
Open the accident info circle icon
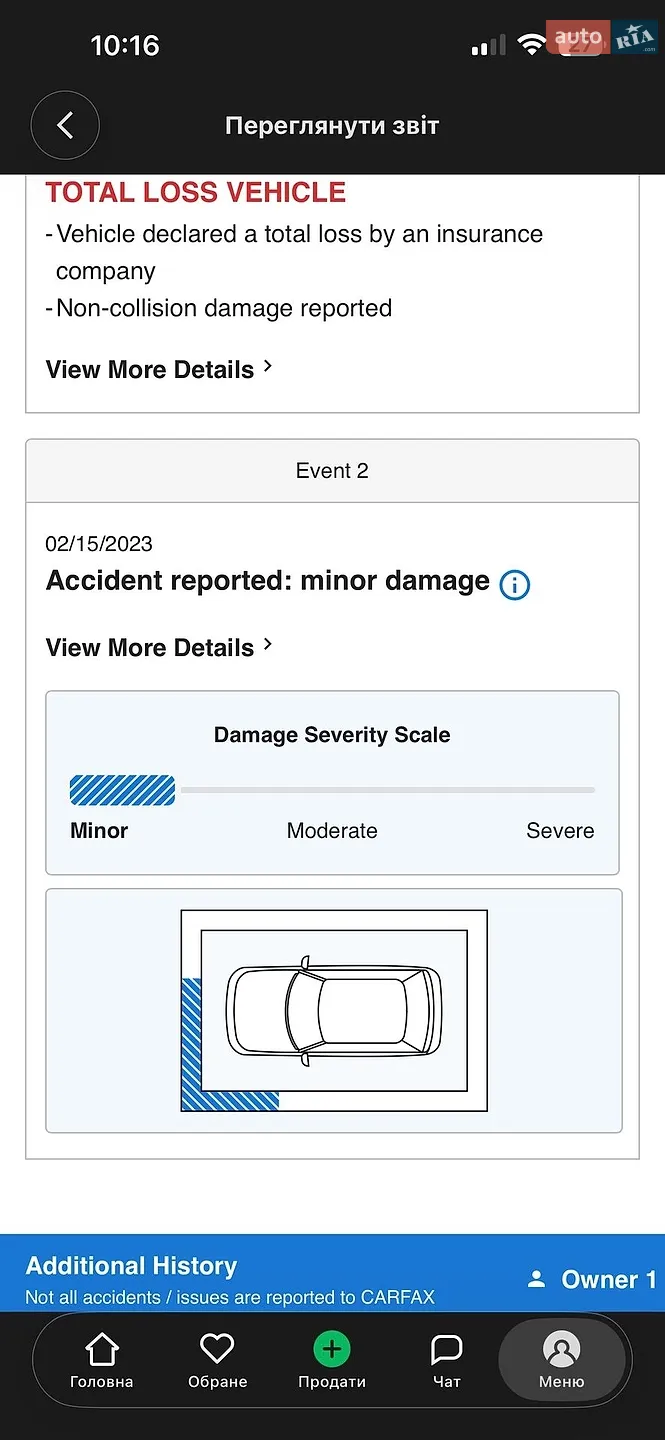tap(514, 584)
